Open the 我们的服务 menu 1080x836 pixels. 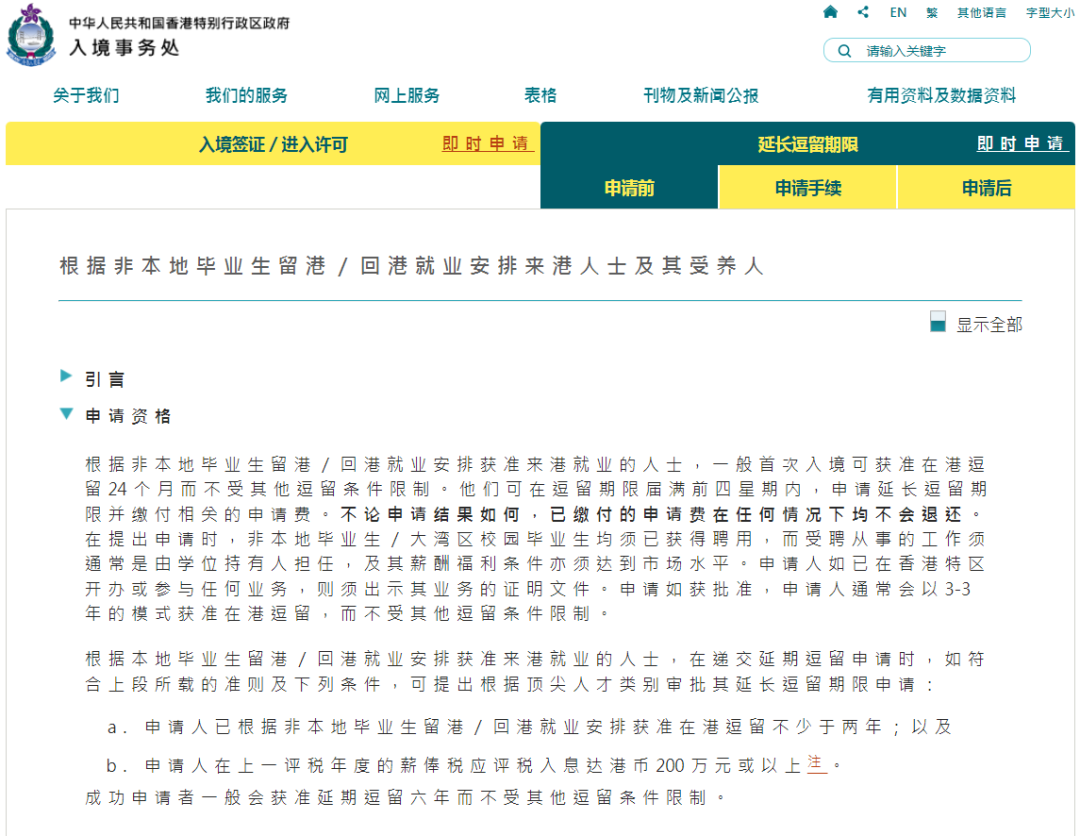[246, 96]
